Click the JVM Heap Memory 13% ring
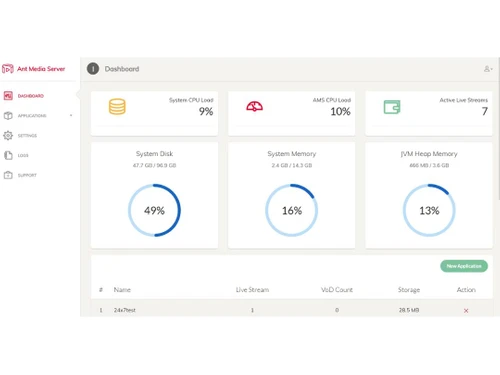500x375 pixels. point(429,210)
